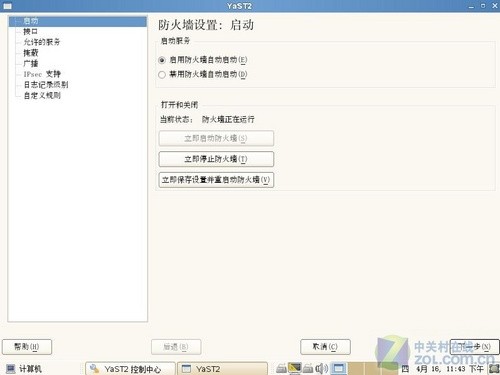Click 立即停止防火墙 (T) button
500x375 pixels.
pyautogui.click(x=216, y=159)
